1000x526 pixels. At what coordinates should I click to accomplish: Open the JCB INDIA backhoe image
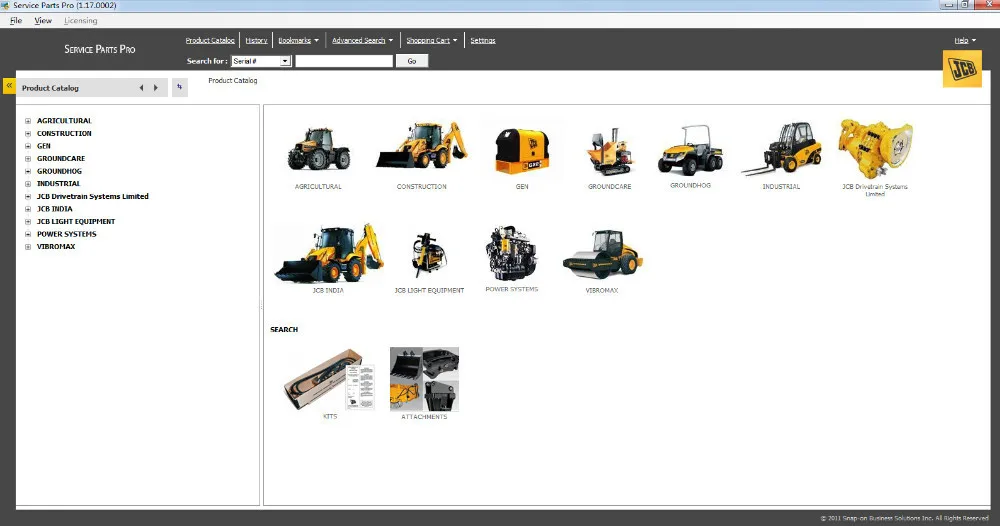pos(328,253)
